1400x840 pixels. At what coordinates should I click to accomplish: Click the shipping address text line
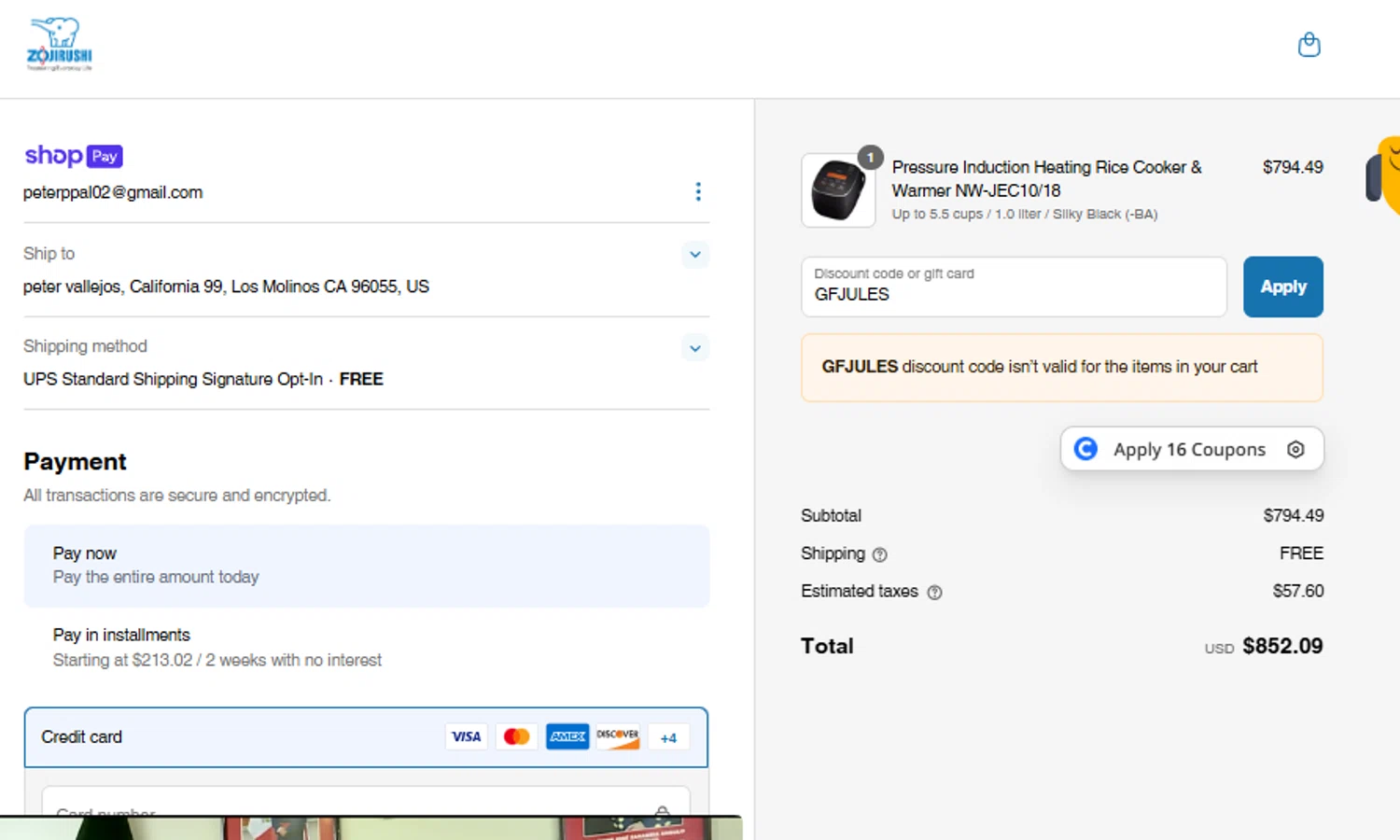pos(226,287)
